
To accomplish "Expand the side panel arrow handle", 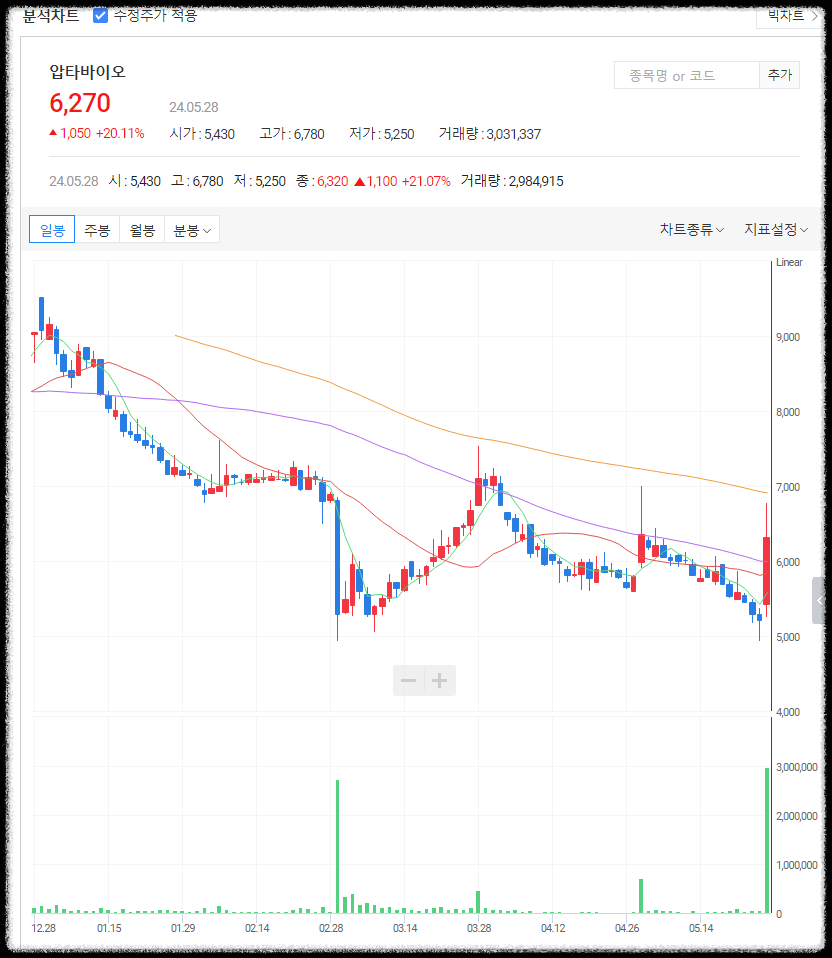I will pyautogui.click(x=819, y=601).
